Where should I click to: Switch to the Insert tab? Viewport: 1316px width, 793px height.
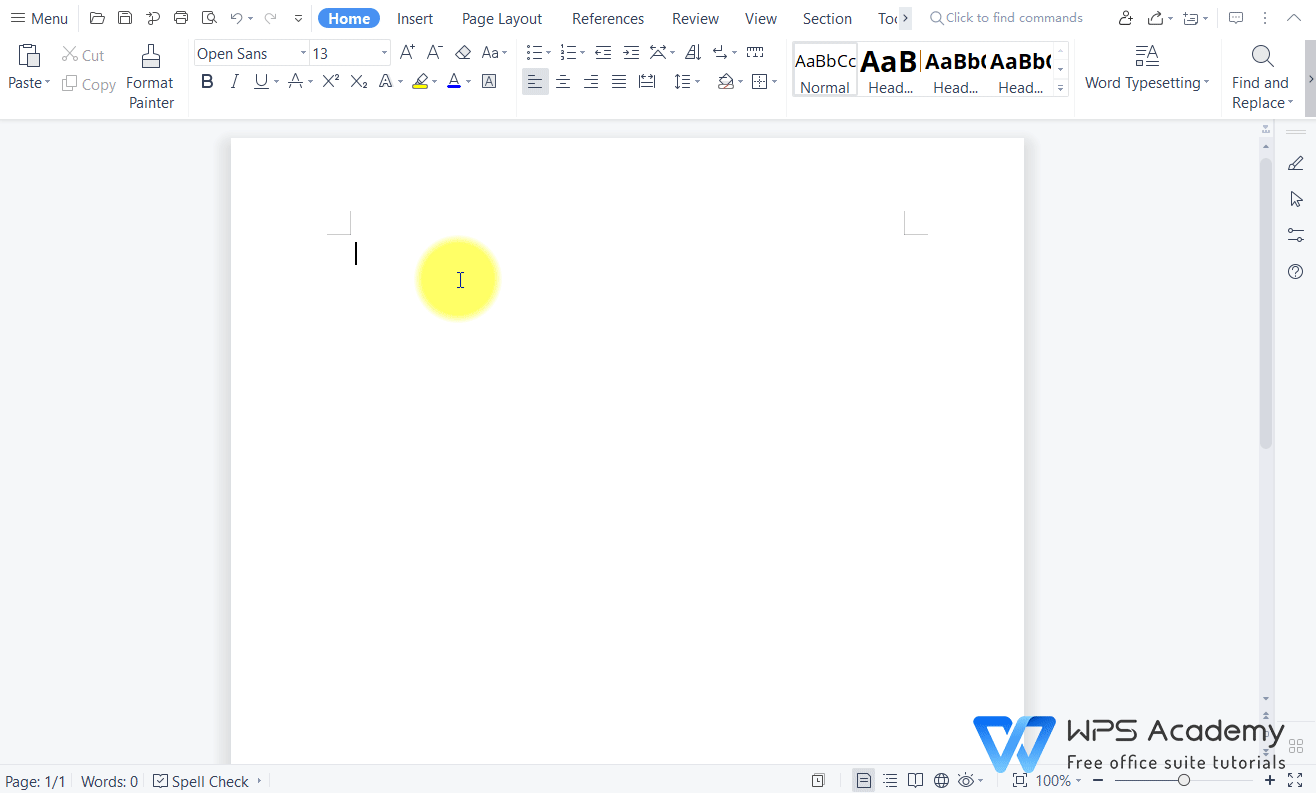coord(414,18)
